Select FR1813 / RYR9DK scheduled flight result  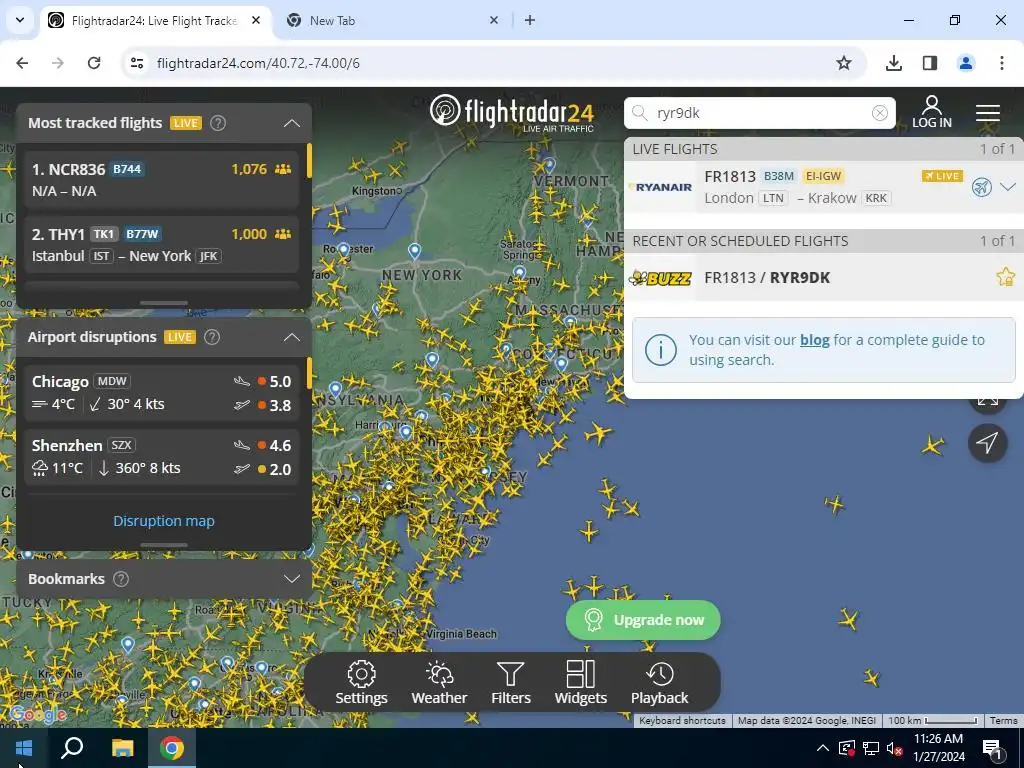pos(824,277)
